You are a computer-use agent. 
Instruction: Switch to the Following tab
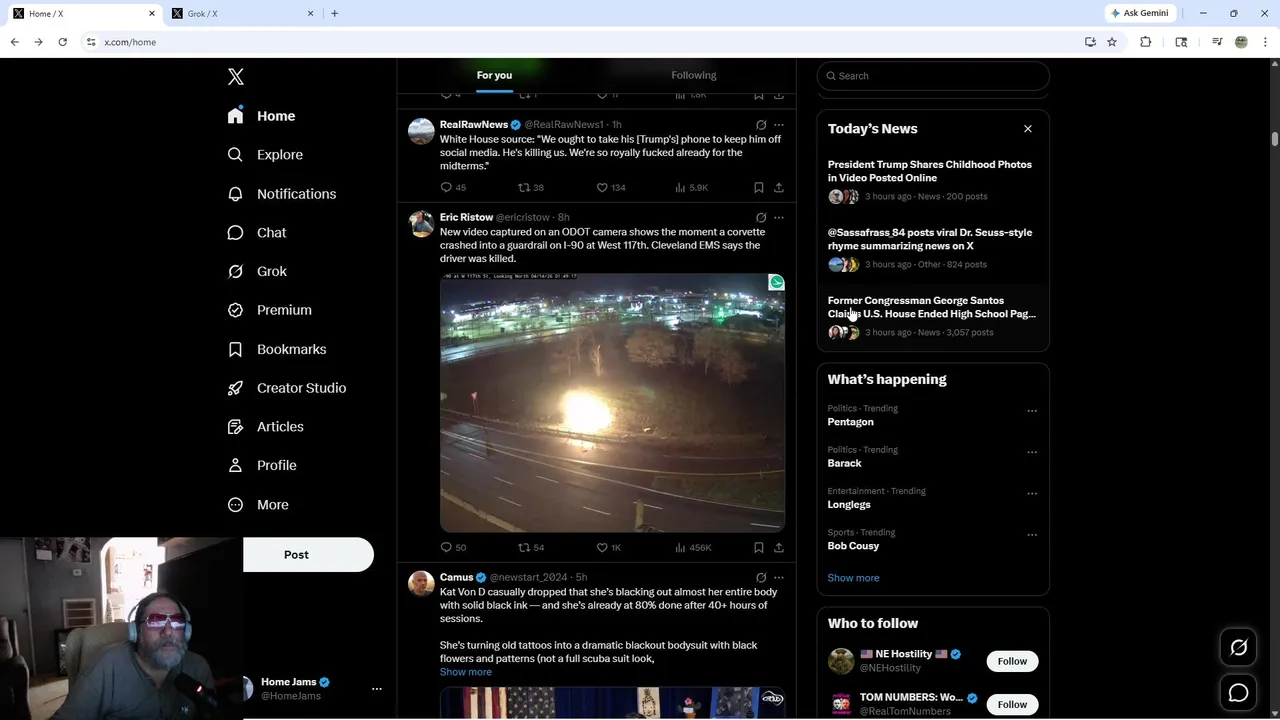694,75
